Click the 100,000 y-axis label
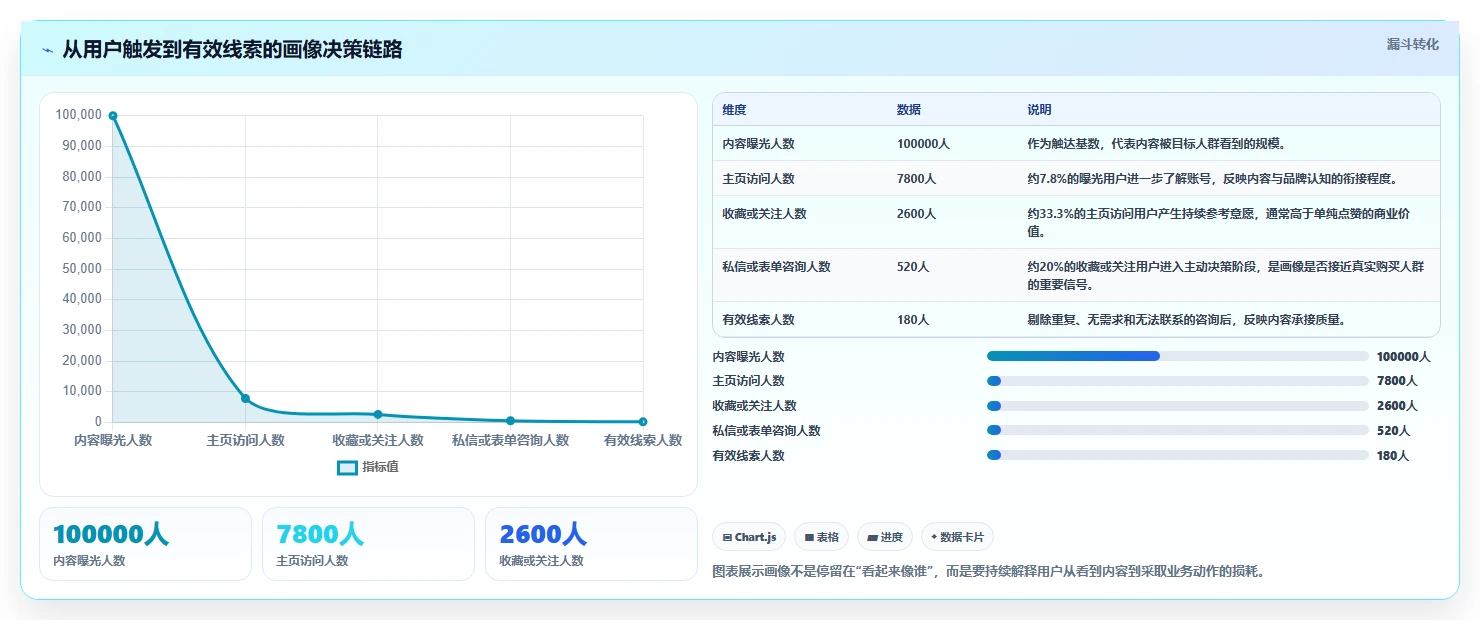Screen dimensions: 1480x620 79,115
